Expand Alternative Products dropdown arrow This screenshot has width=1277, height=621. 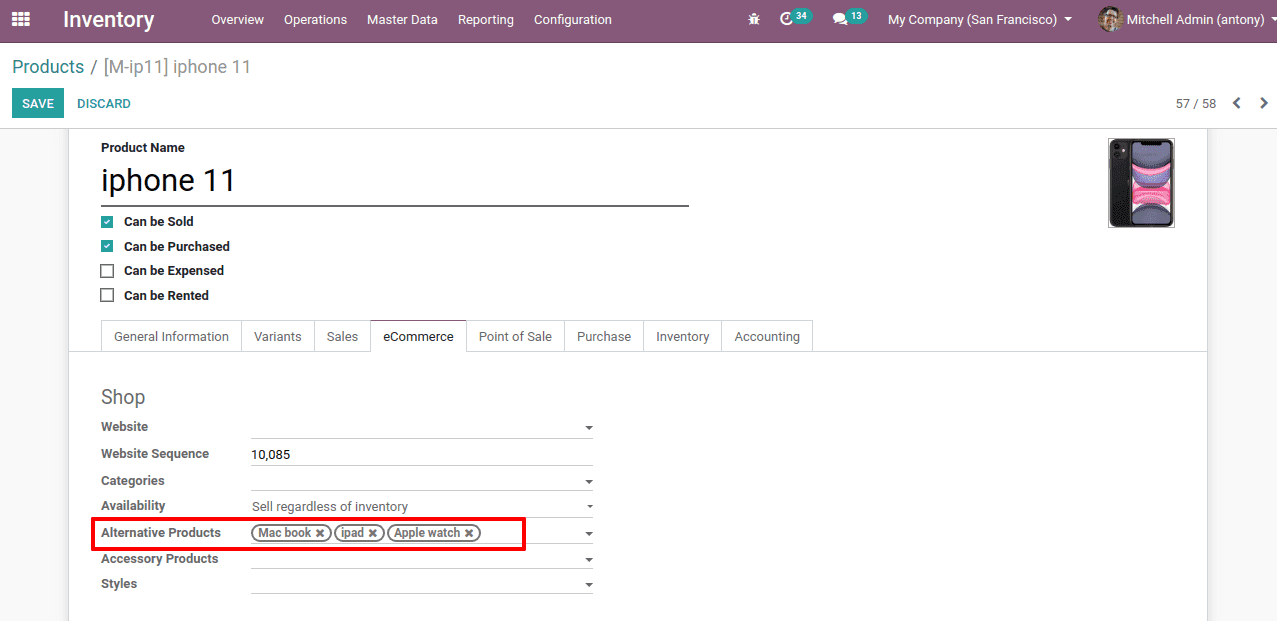point(588,534)
